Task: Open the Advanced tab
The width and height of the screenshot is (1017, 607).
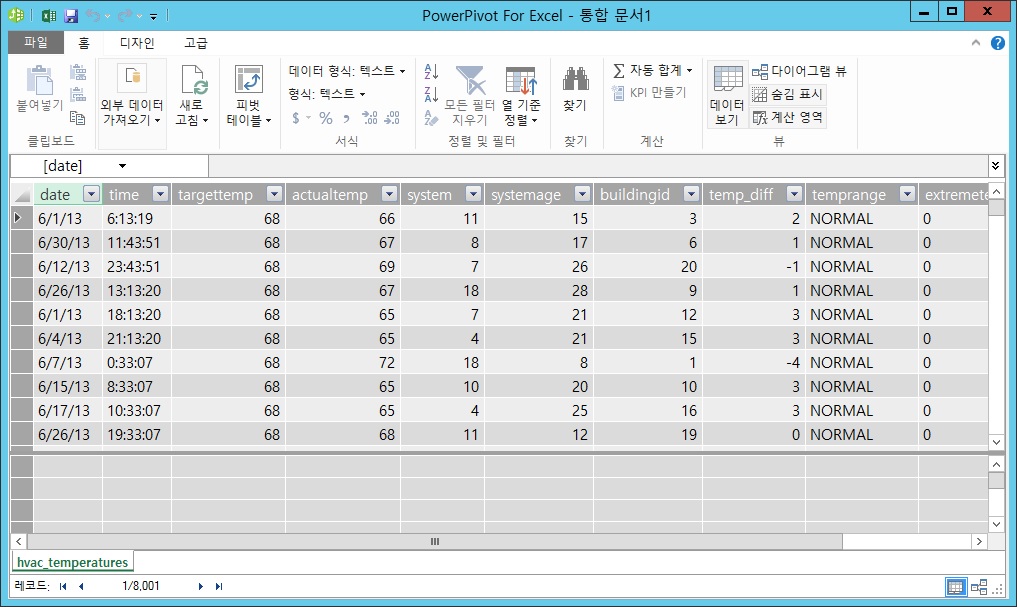Action: (196, 43)
